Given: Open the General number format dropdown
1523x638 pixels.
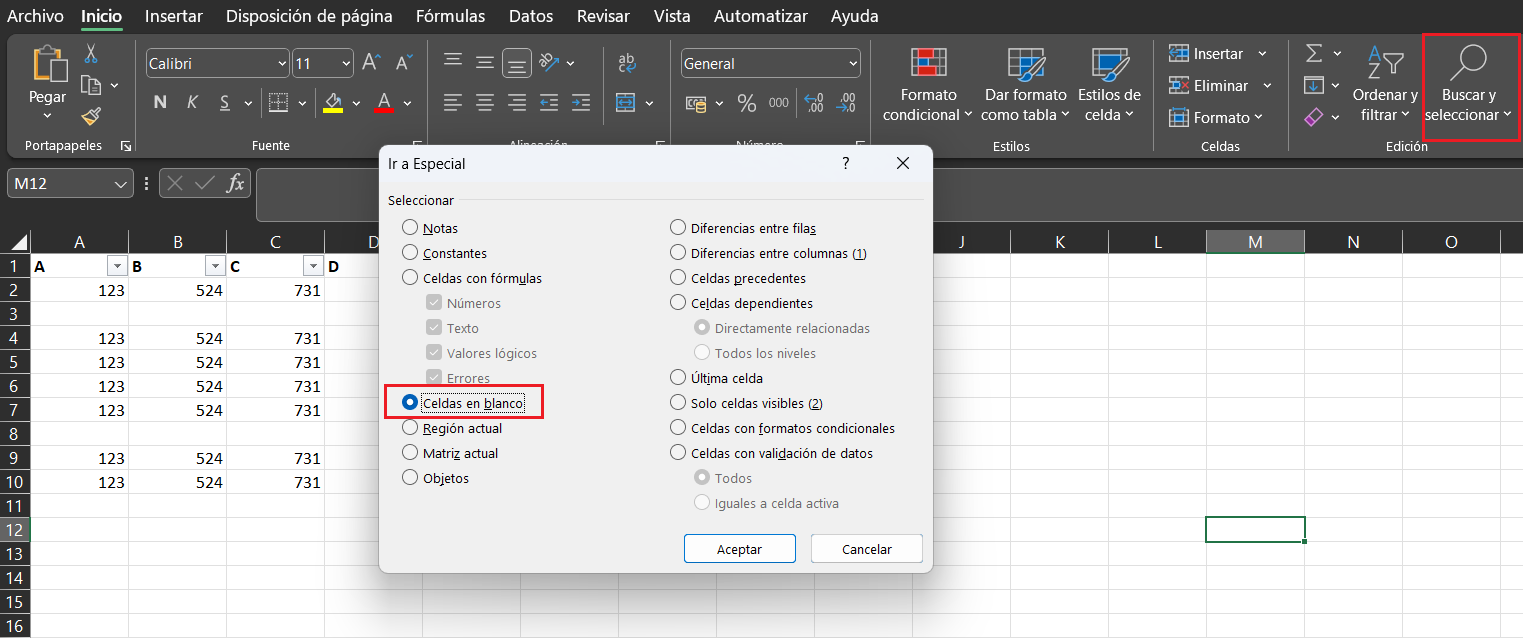Looking at the screenshot, I should (x=853, y=63).
